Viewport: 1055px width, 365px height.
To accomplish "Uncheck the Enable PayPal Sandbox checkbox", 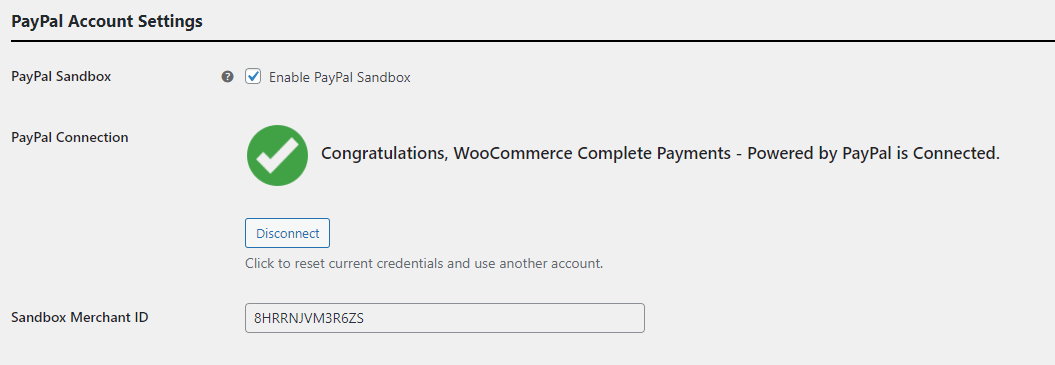I will [x=253, y=76].
